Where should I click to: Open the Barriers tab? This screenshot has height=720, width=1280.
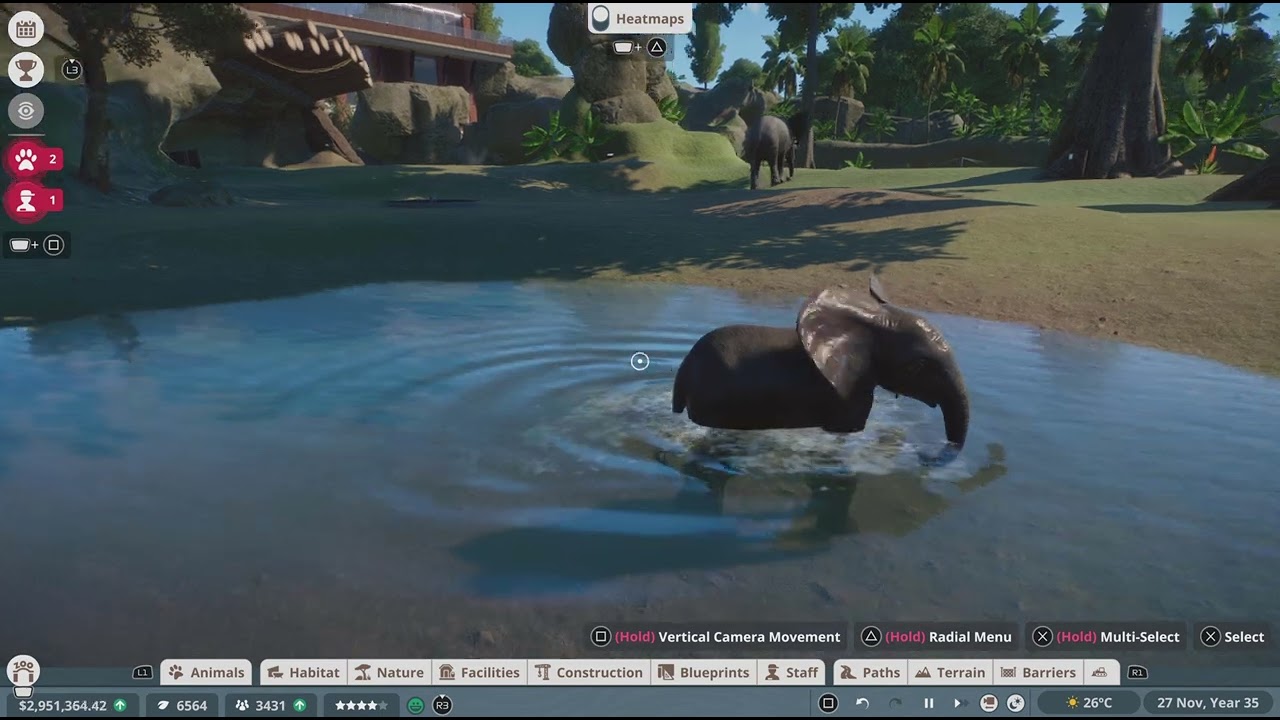[x=1038, y=672]
